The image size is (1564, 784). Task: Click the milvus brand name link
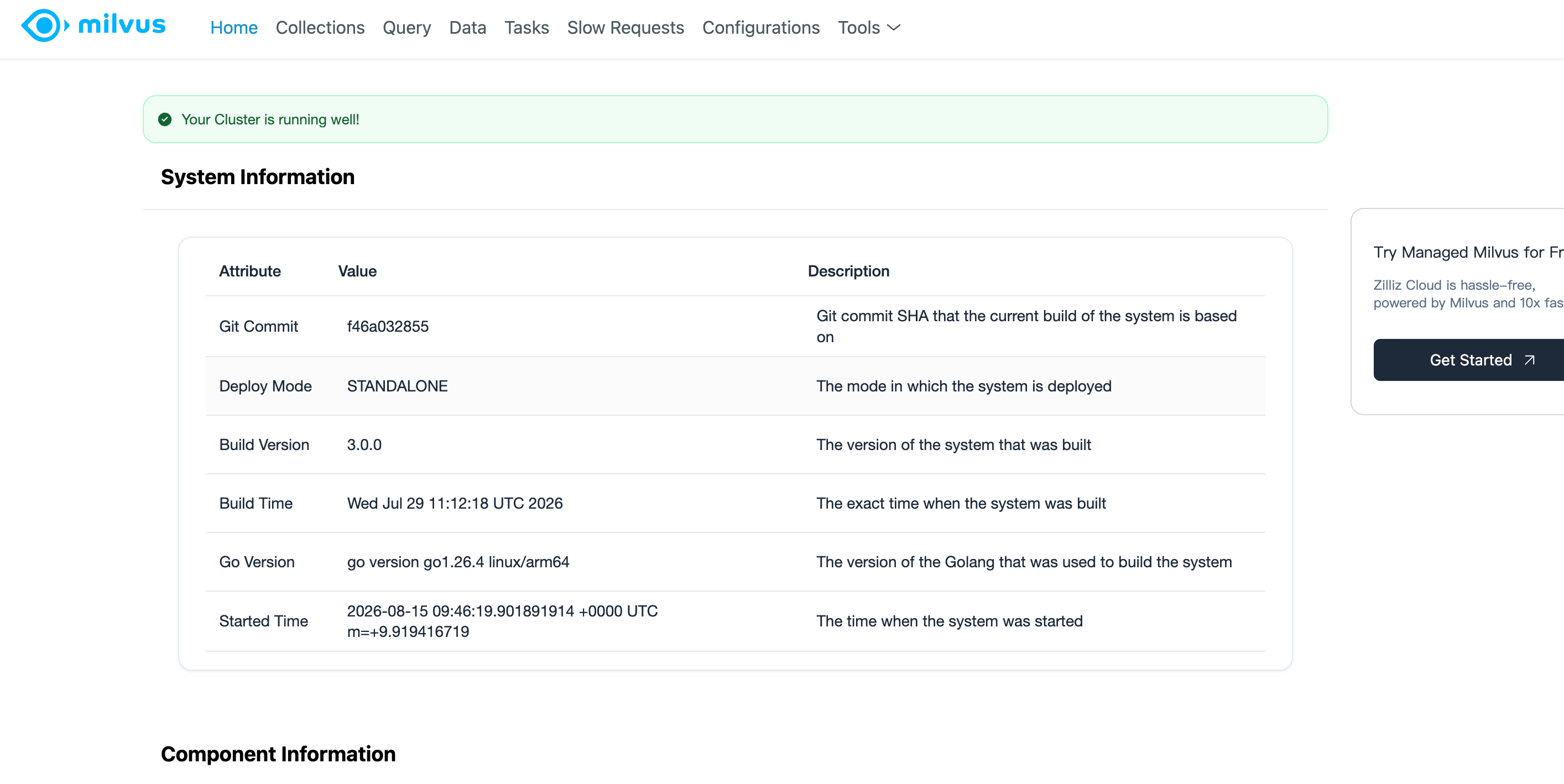(122, 25)
